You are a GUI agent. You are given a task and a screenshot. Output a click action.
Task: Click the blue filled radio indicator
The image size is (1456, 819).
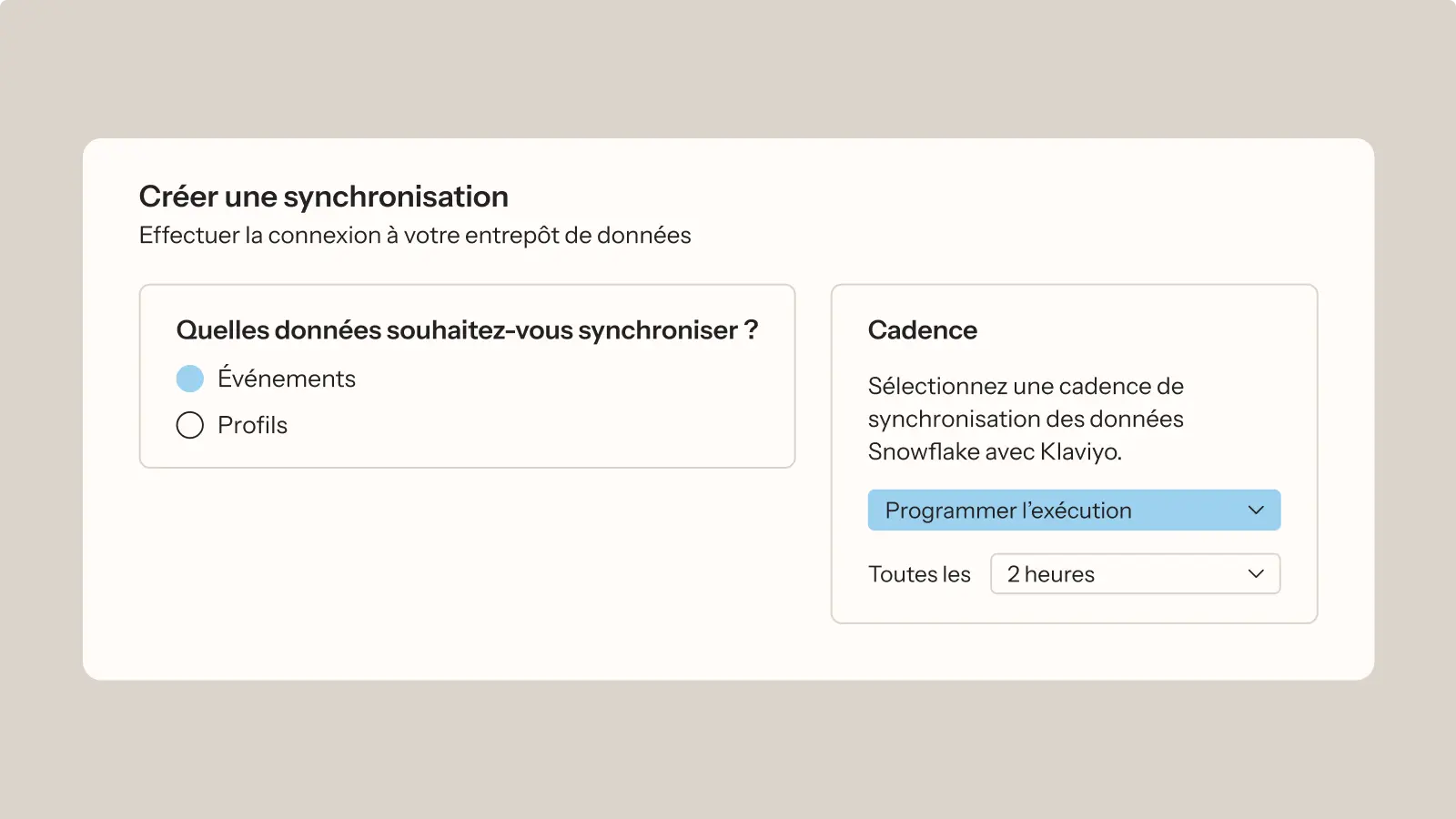click(x=190, y=378)
